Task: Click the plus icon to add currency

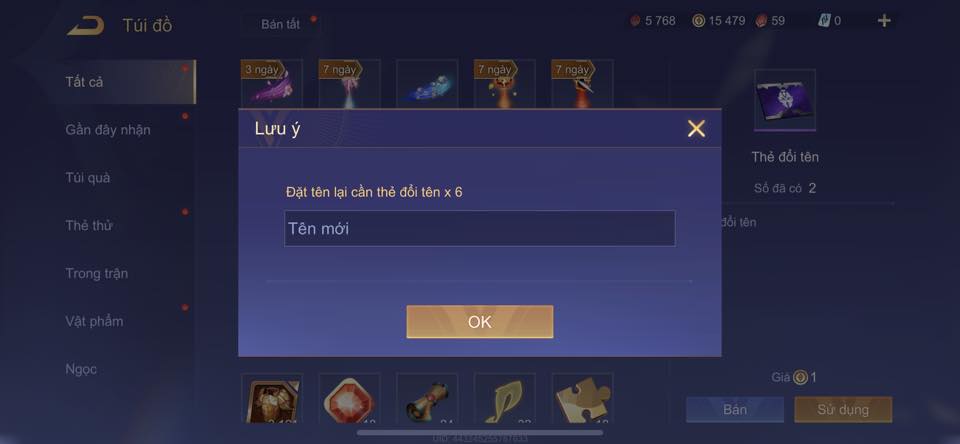Action: 884,21
